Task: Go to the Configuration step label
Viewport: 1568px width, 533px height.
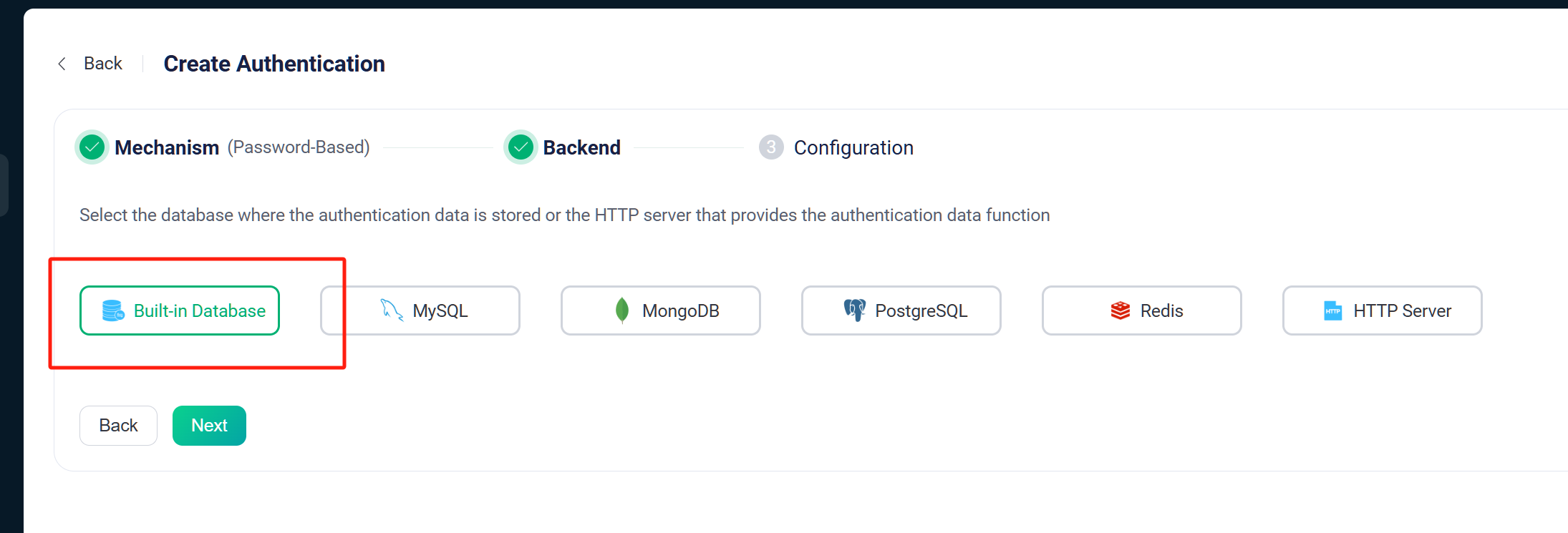Action: tap(853, 147)
